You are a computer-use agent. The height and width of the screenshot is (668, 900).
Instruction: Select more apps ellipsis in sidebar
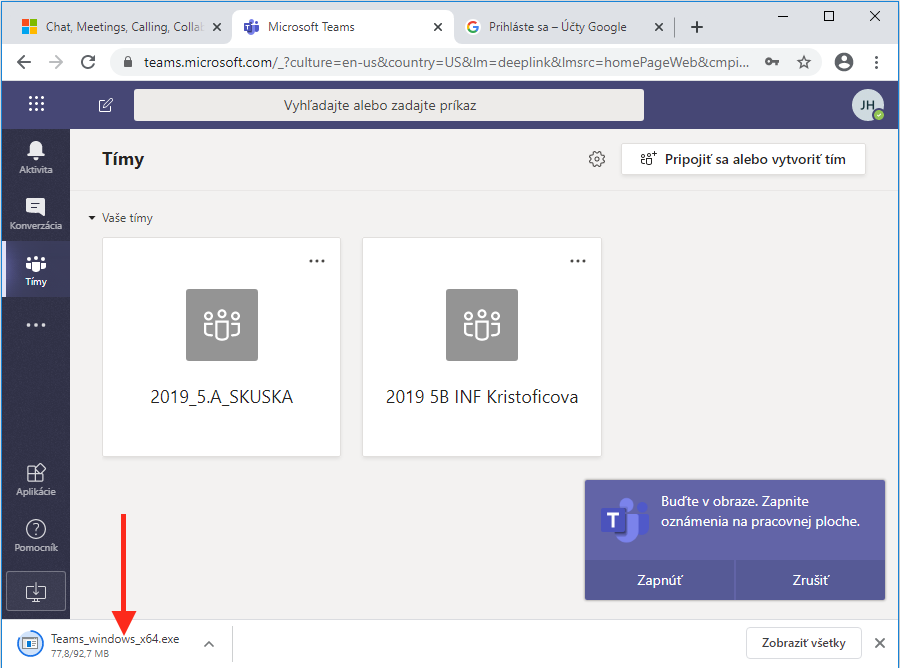36,325
